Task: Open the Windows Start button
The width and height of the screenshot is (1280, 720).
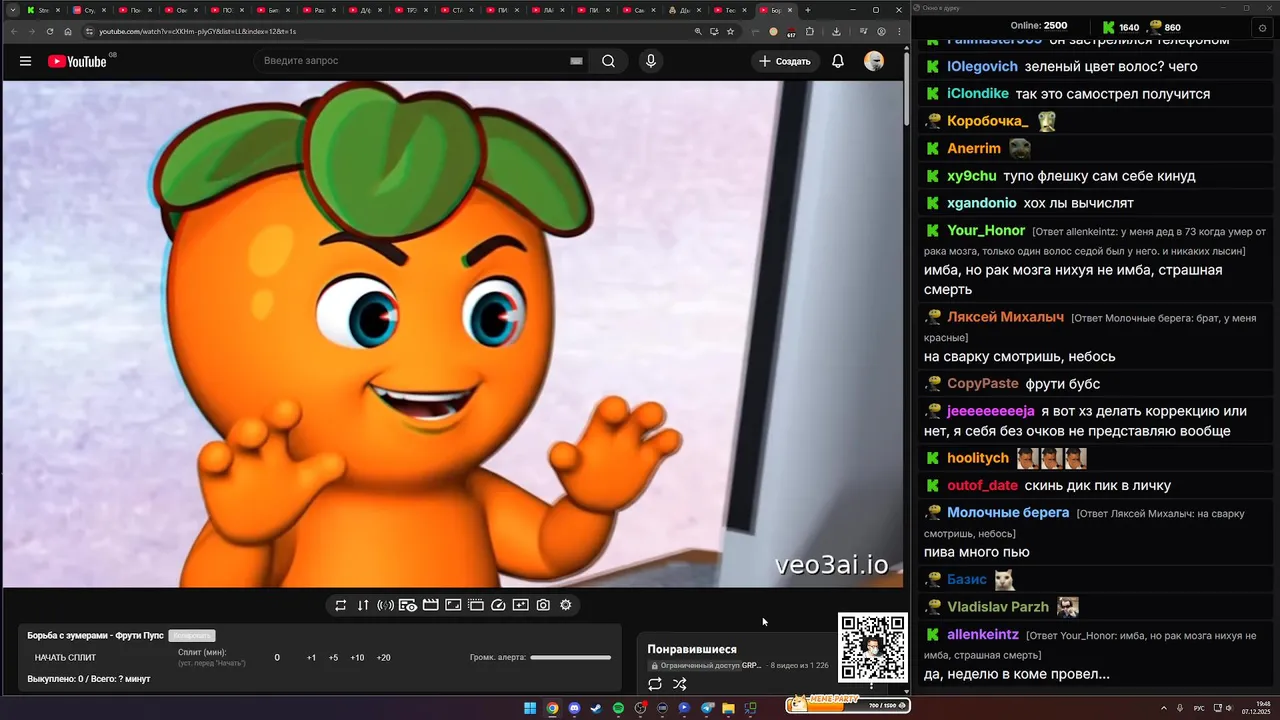Action: tap(530, 708)
